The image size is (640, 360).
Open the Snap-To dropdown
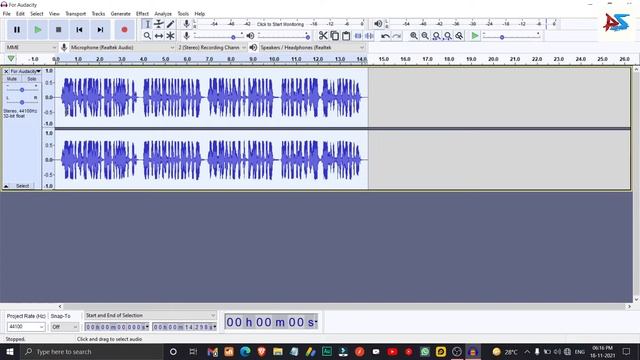tap(64, 327)
